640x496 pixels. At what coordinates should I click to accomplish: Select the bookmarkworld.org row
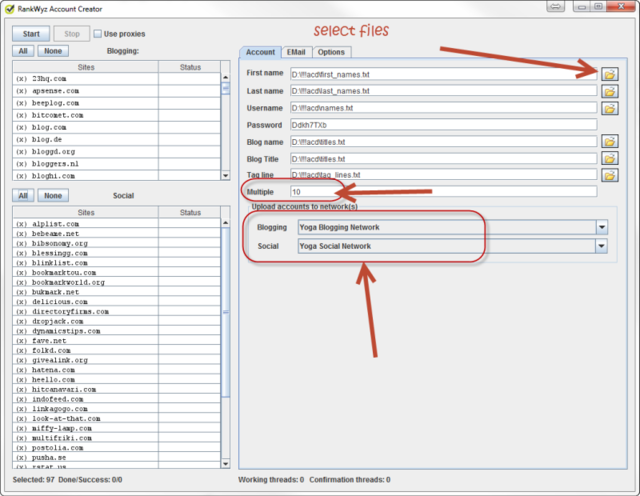click(116, 282)
